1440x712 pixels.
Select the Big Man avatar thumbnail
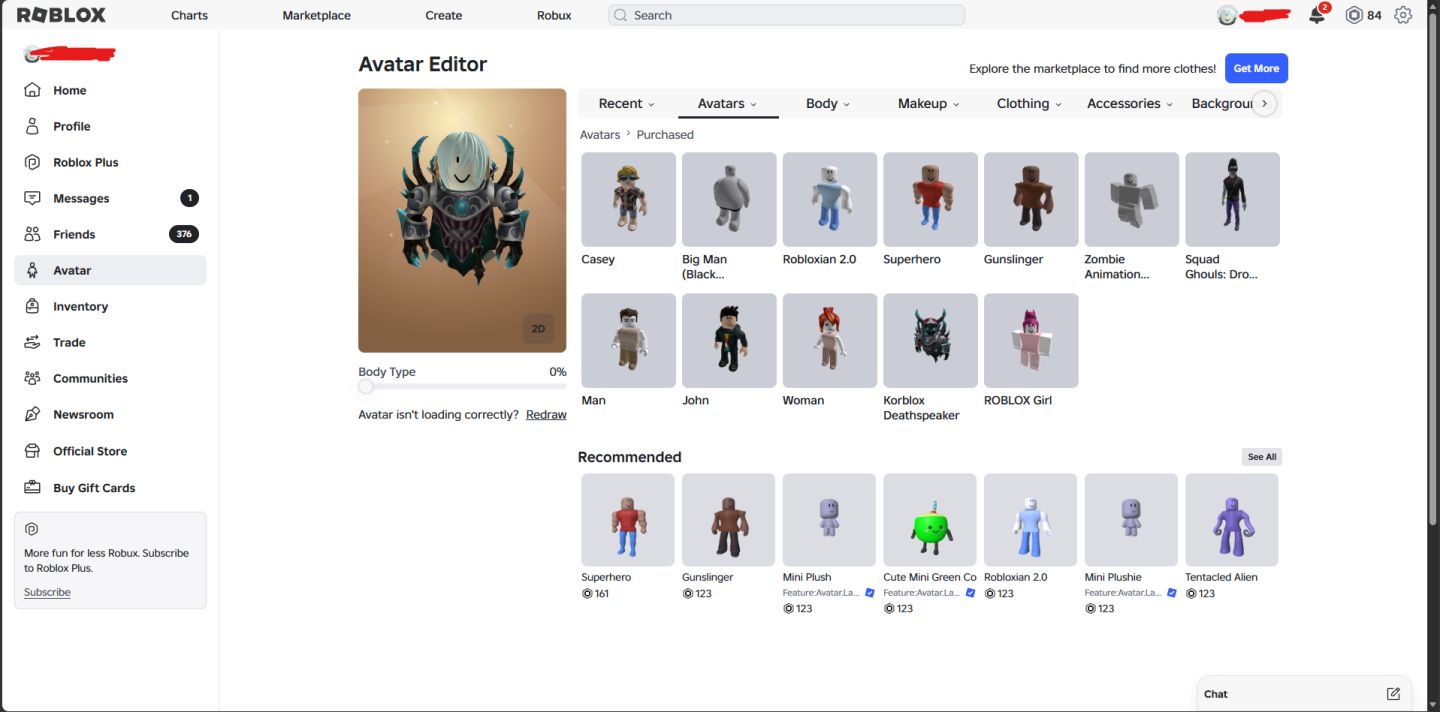729,199
